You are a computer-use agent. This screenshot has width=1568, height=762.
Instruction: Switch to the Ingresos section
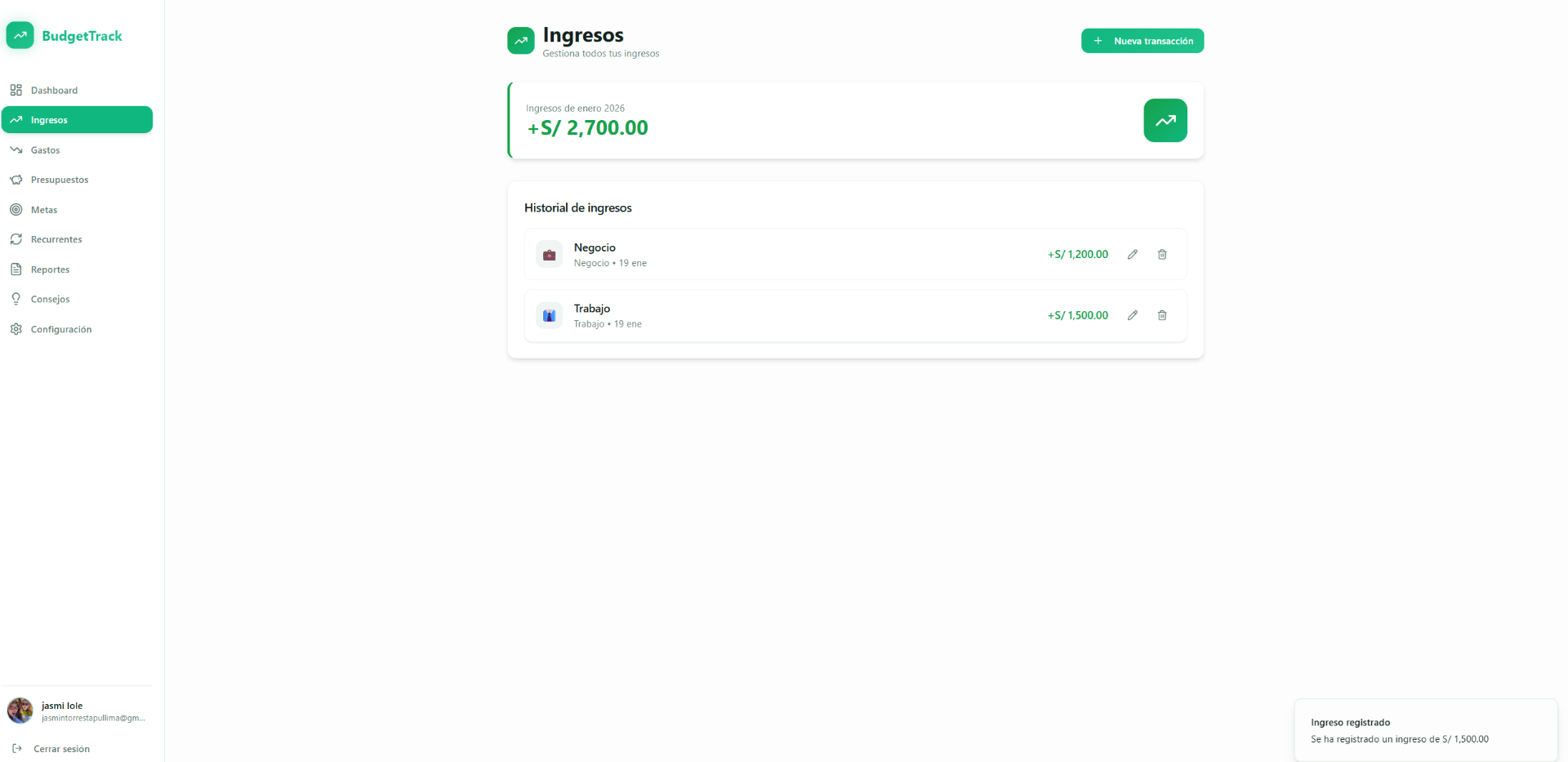pos(78,119)
